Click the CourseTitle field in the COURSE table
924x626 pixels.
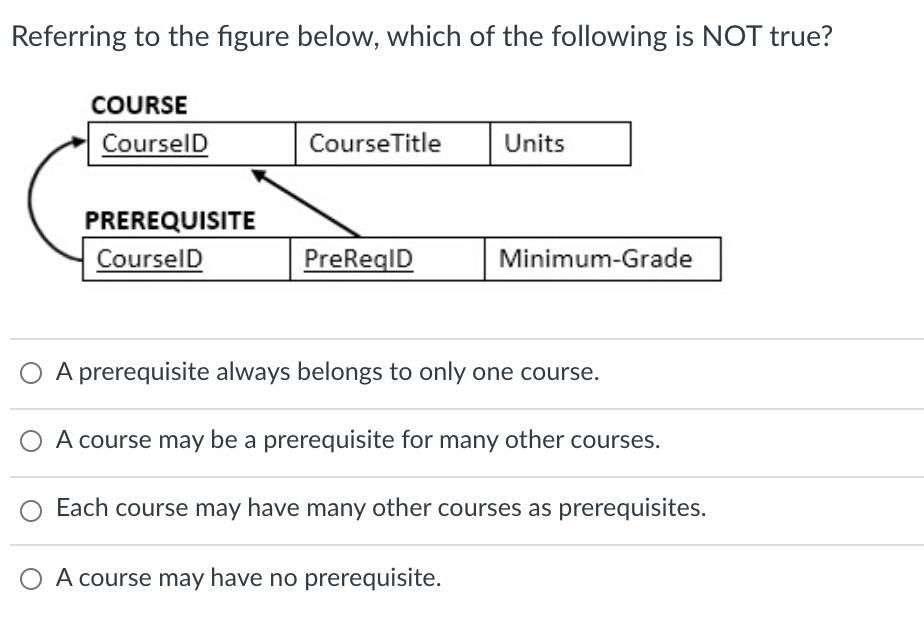pyautogui.click(x=374, y=143)
